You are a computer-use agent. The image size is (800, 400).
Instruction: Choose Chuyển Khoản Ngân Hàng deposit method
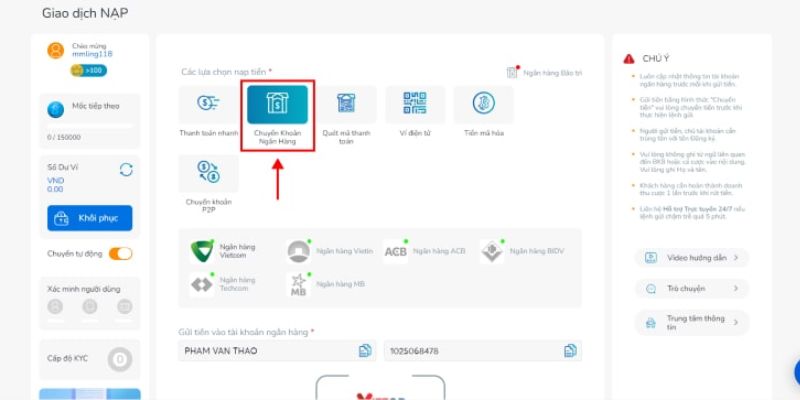pyautogui.click(x=278, y=116)
